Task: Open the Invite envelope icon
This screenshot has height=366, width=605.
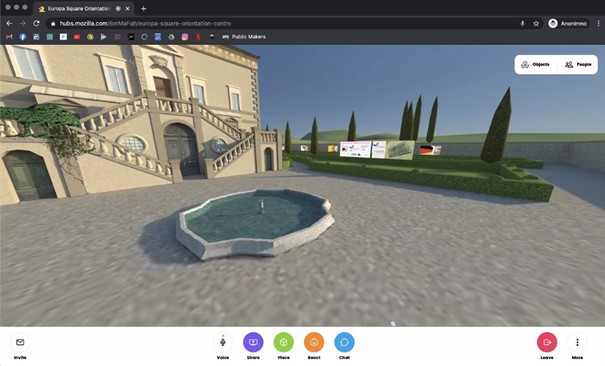Action: [20, 342]
